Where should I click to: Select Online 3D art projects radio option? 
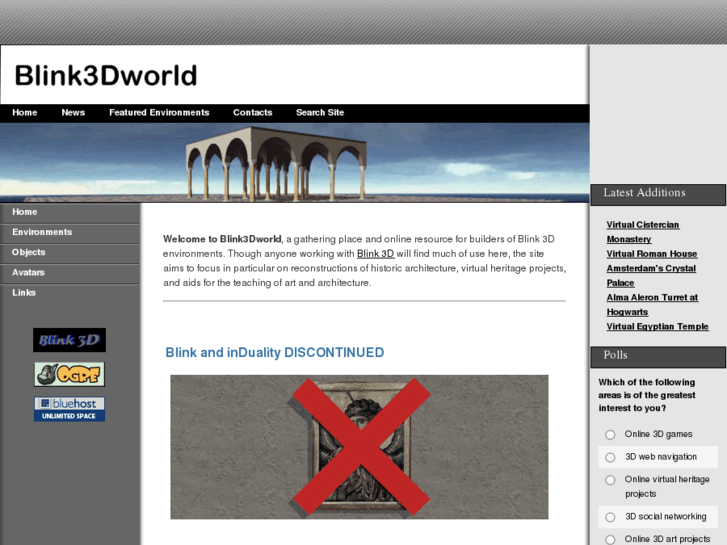610,539
